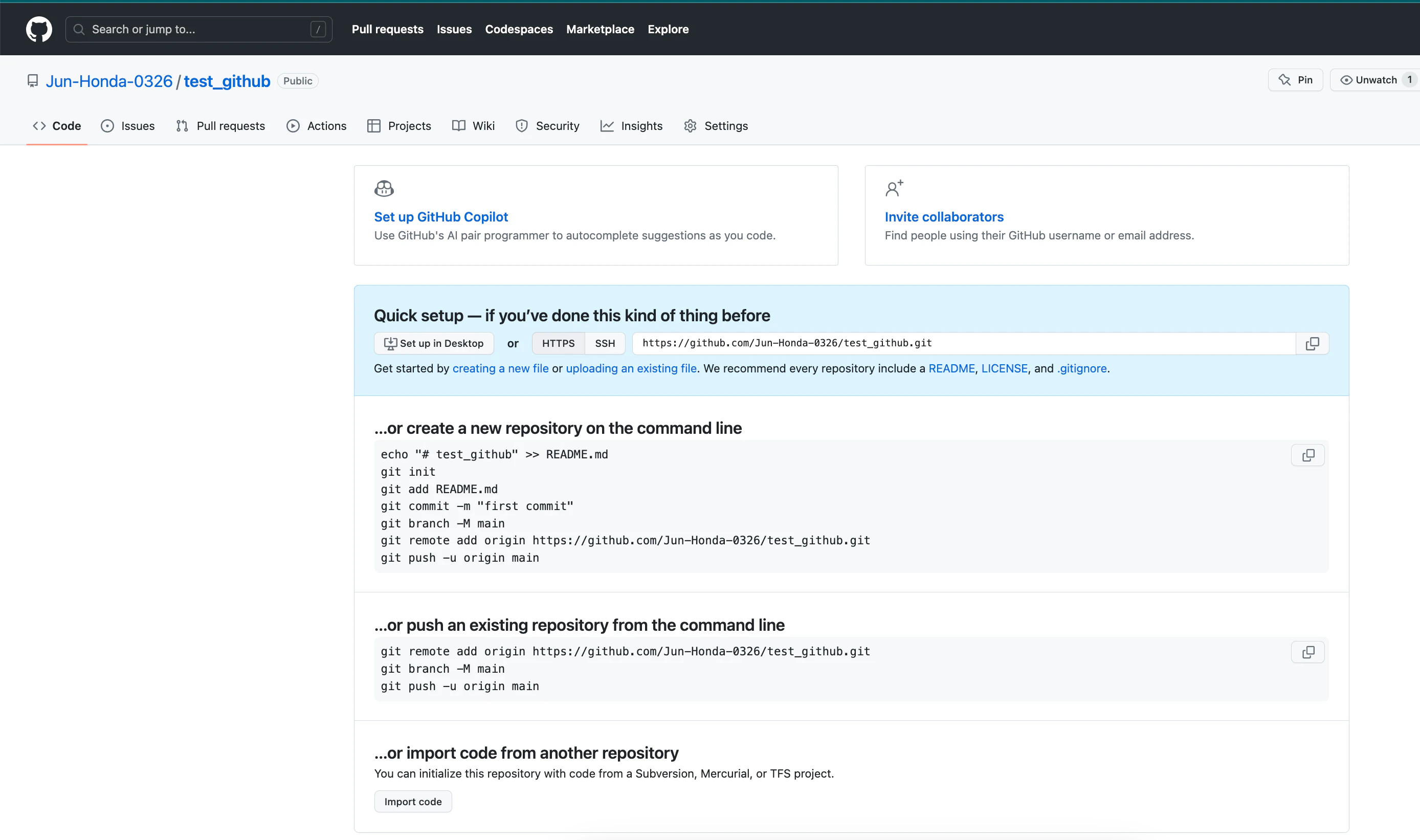Click the invite collaborators person icon
This screenshot has height=840, width=1420.
[x=894, y=188]
